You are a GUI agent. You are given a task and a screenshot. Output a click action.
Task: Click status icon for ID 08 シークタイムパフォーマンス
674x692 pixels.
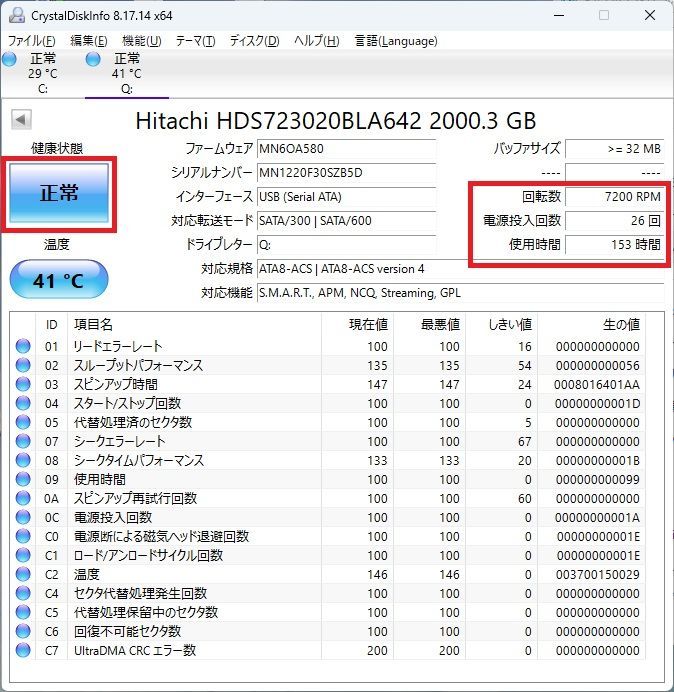point(23,460)
